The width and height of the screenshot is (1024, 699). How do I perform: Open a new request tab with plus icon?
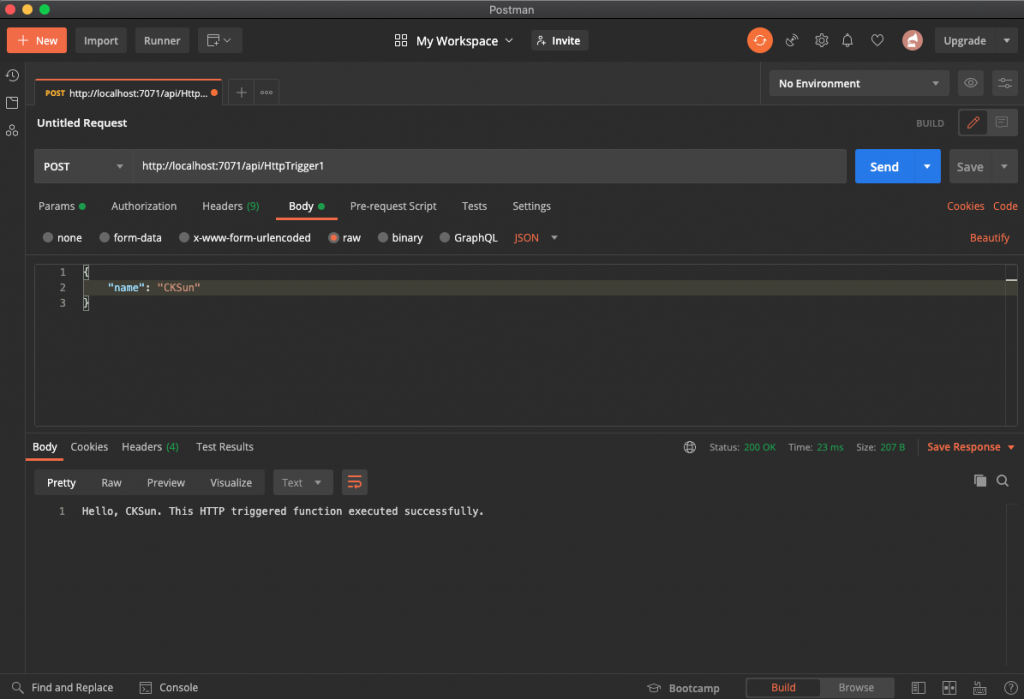tap(241, 93)
